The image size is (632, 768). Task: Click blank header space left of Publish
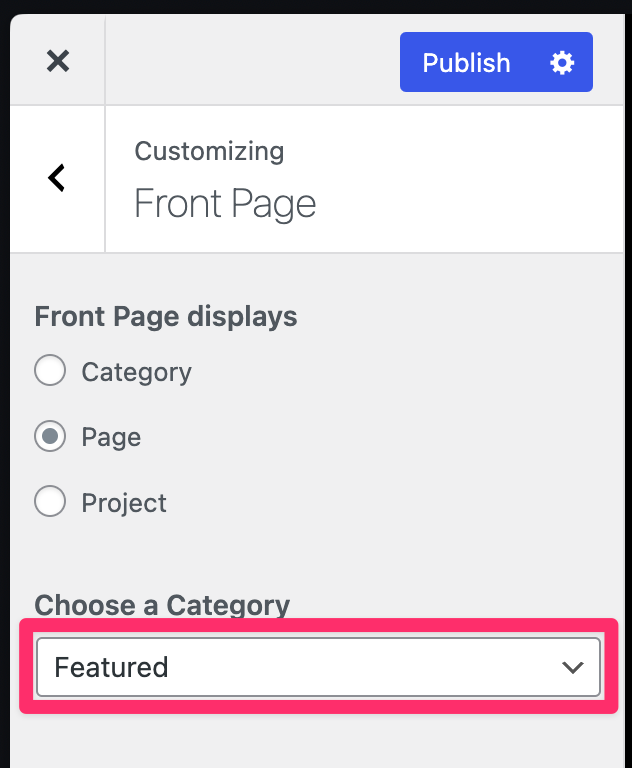[250, 62]
